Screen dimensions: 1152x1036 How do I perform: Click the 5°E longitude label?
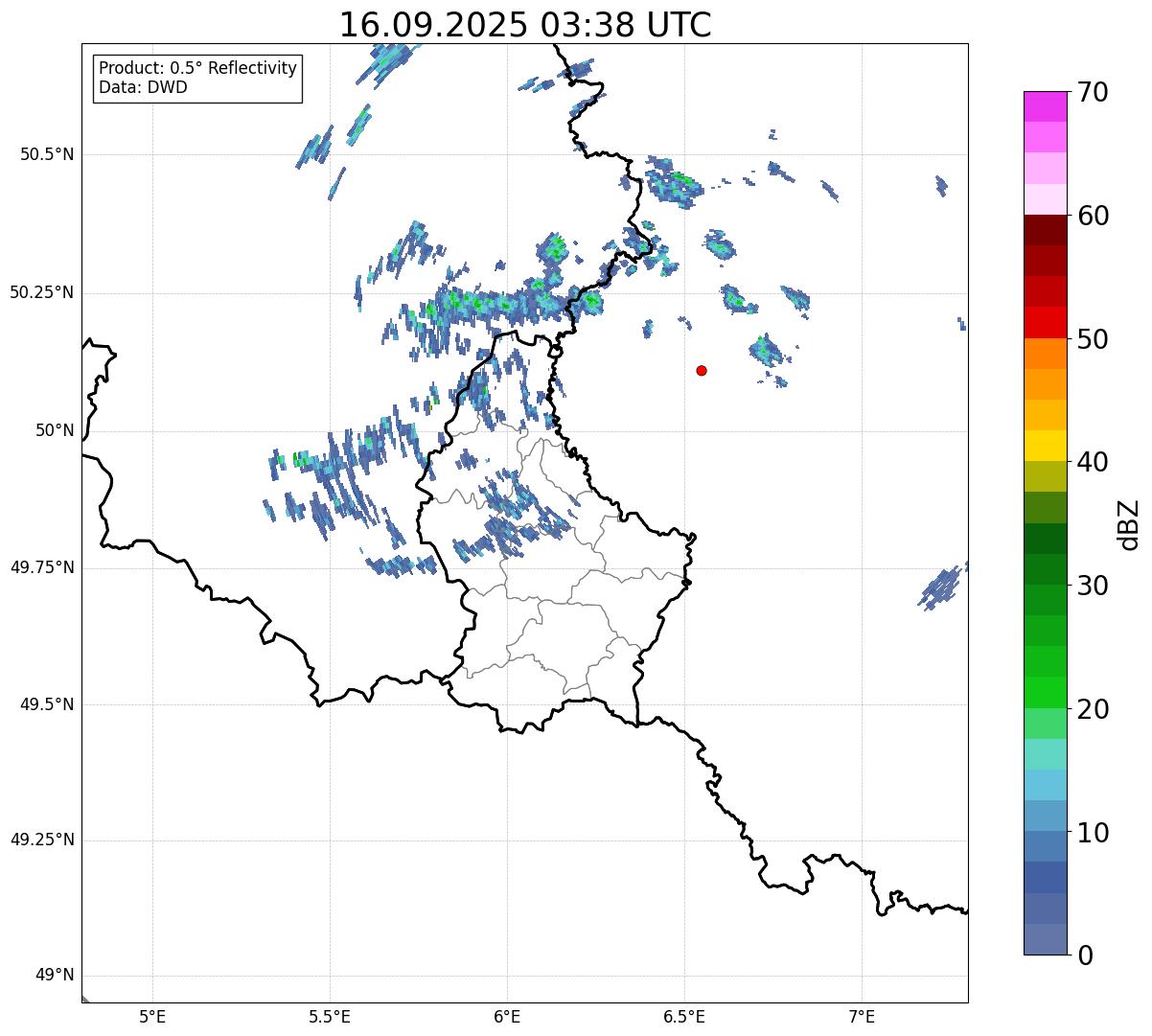click(152, 1016)
